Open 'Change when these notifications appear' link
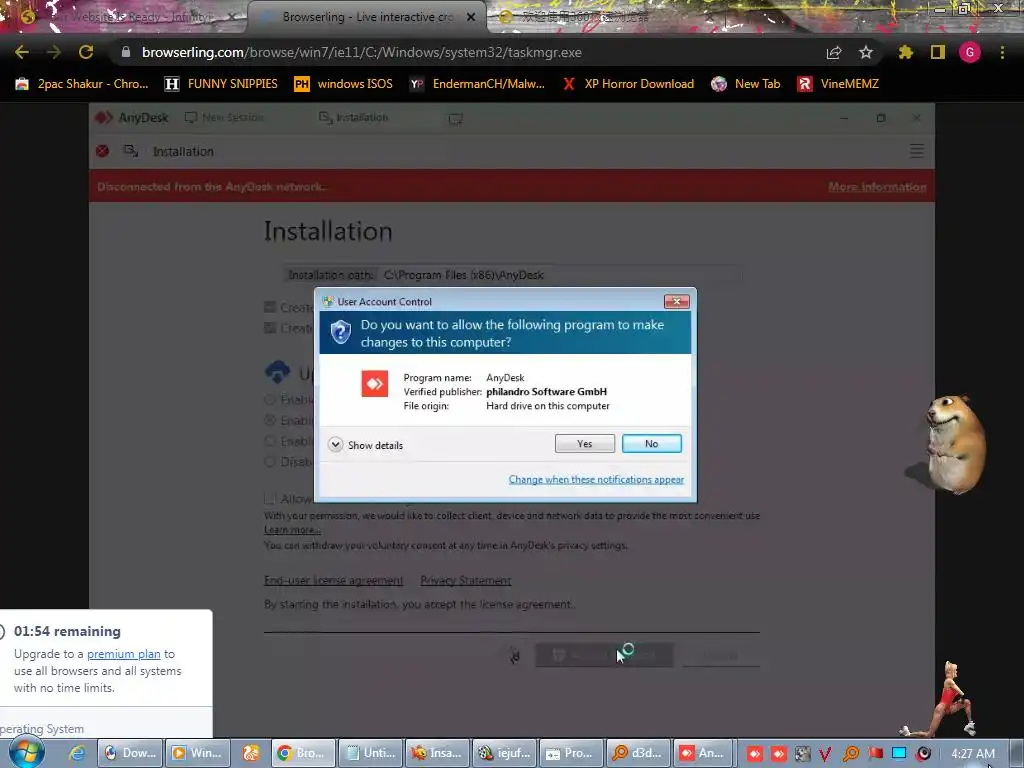 click(x=596, y=479)
